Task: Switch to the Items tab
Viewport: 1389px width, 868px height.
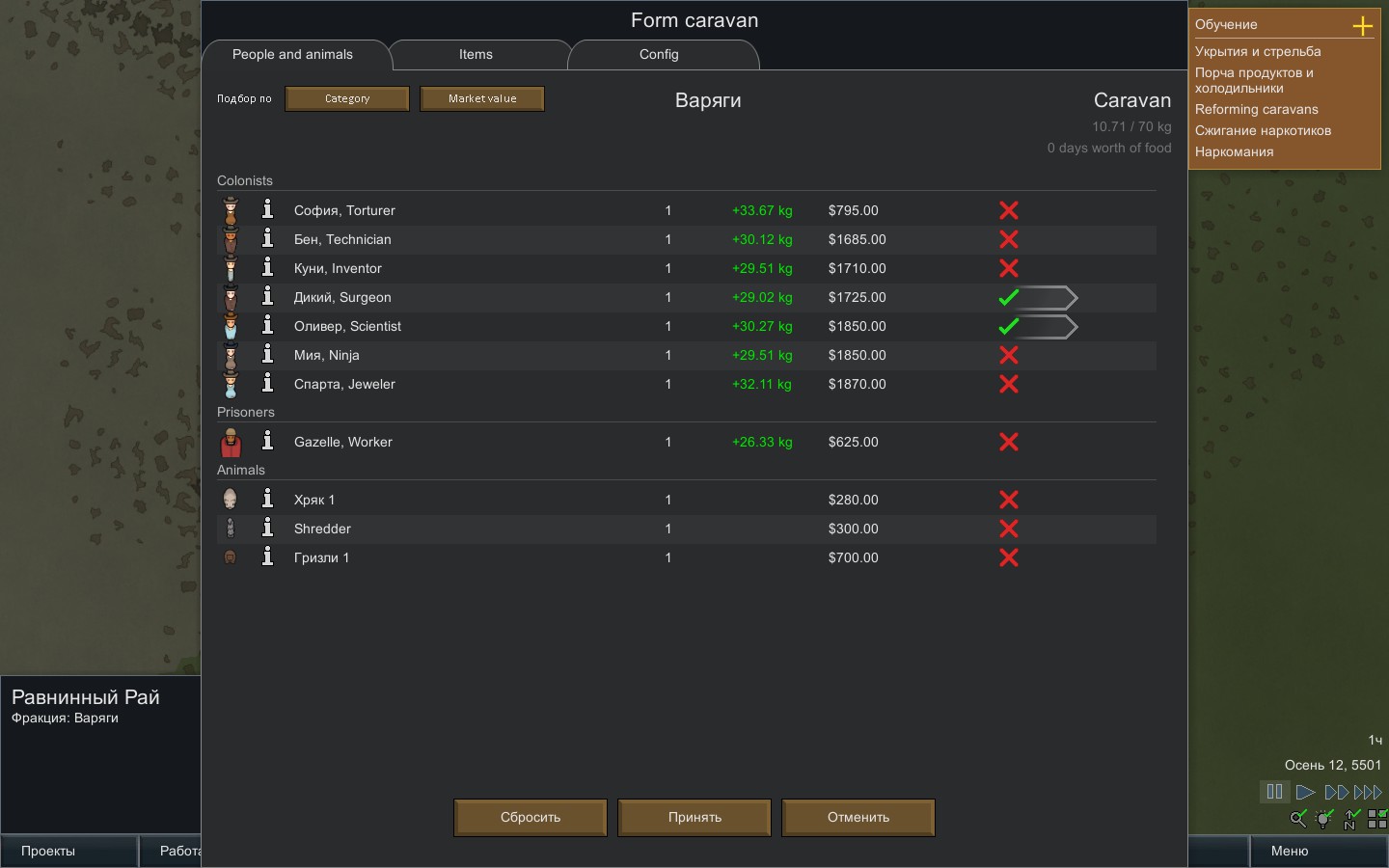Action: [x=476, y=55]
